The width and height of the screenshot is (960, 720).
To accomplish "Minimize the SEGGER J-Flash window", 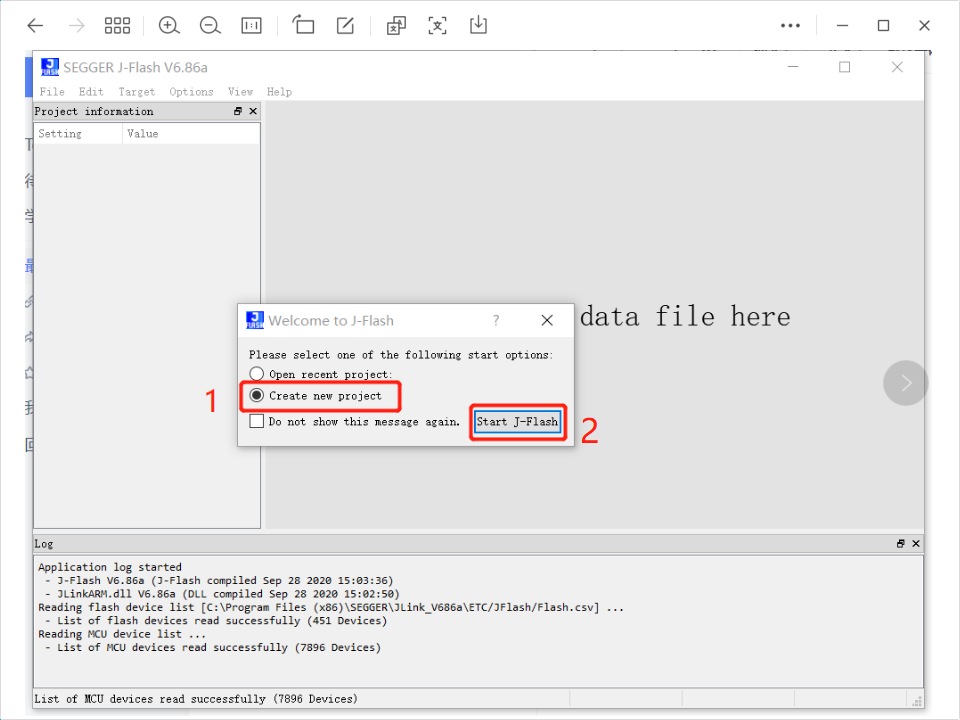I will tap(793, 67).
